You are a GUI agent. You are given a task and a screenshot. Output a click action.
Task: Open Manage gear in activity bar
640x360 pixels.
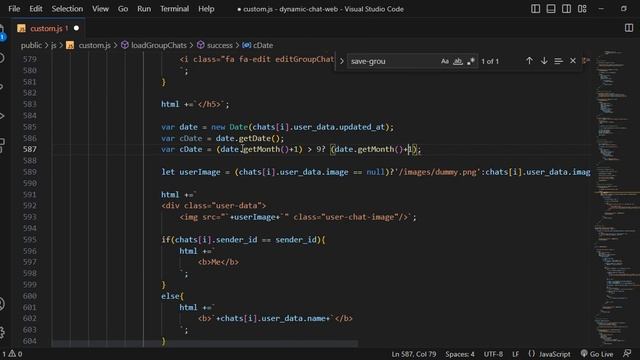2,332
